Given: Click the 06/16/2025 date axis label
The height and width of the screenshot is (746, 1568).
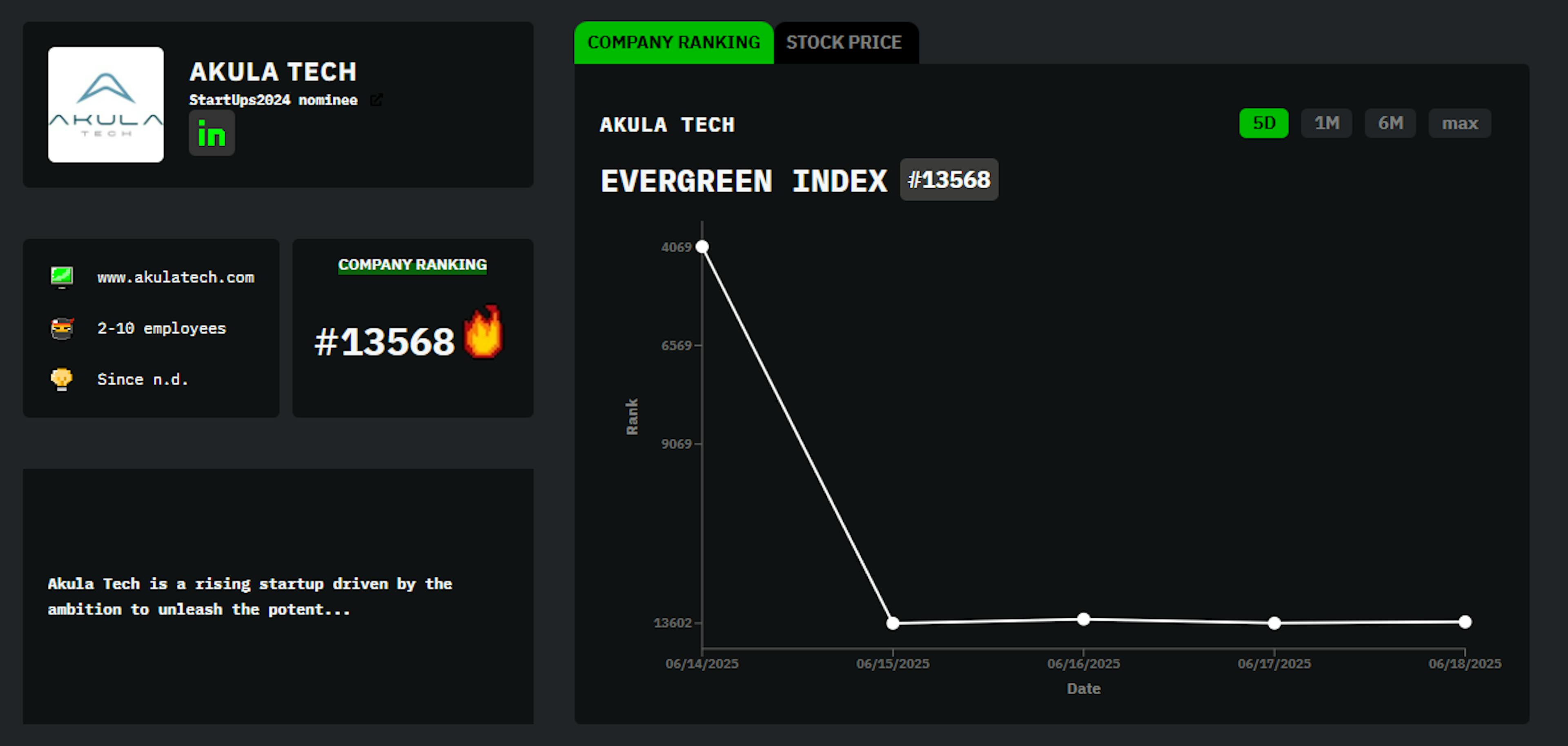Looking at the screenshot, I should pos(1083,664).
